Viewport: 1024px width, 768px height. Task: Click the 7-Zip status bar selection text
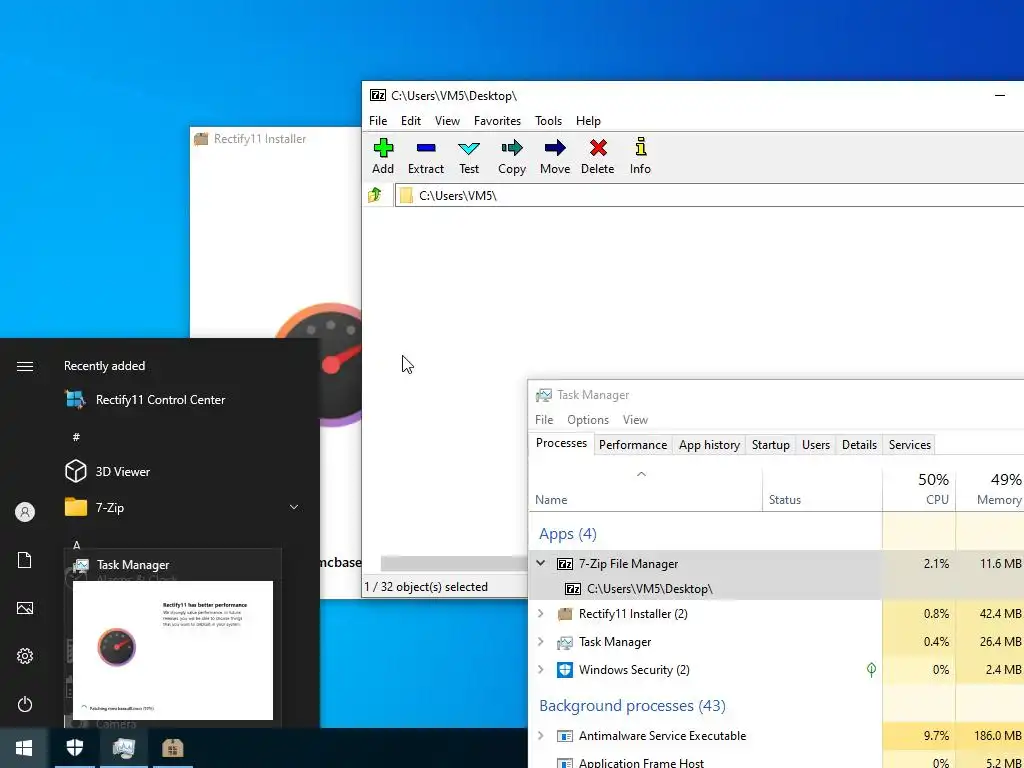pos(426,586)
